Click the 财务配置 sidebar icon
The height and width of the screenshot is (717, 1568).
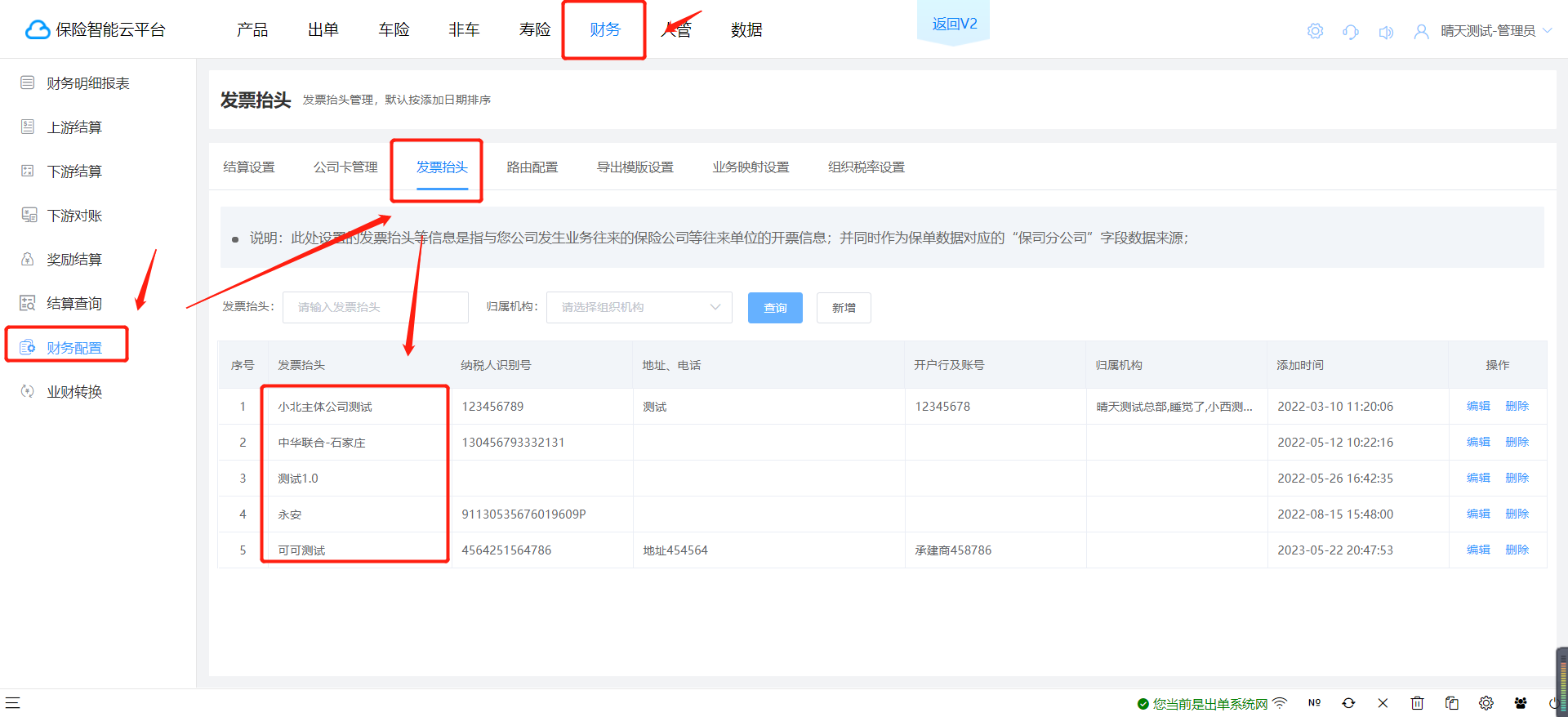pos(28,347)
